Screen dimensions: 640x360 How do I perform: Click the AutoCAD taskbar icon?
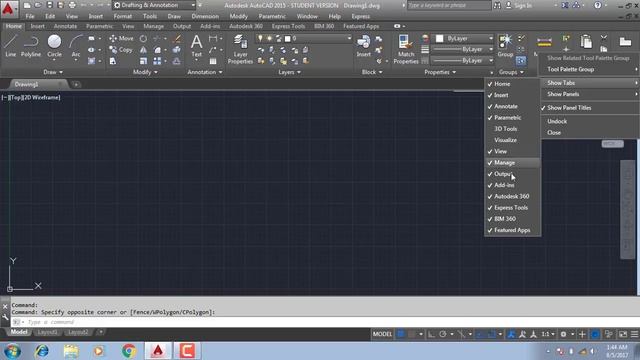(158, 351)
